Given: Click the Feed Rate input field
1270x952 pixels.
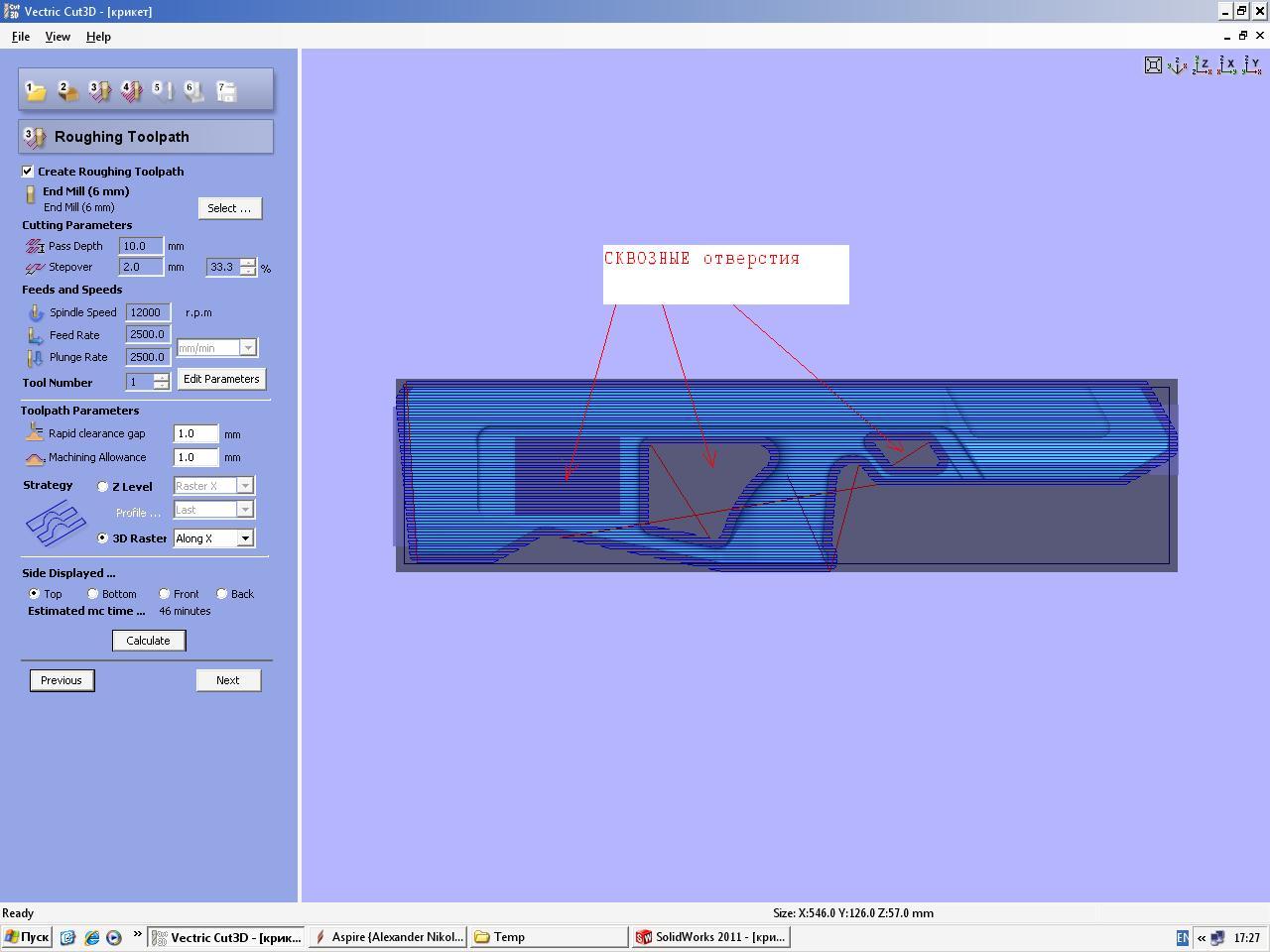Looking at the screenshot, I should point(148,334).
